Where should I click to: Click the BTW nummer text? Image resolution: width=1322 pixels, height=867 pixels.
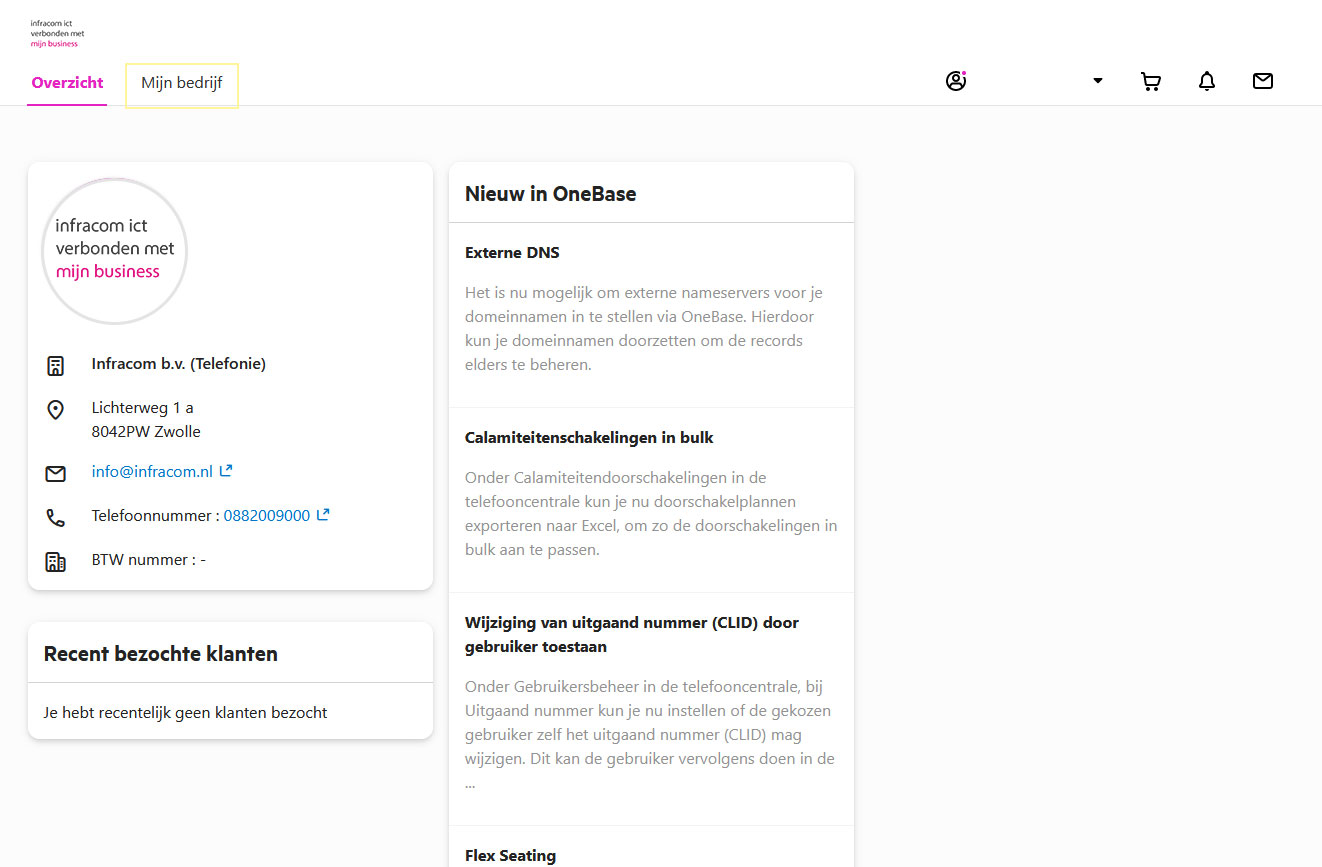point(149,560)
